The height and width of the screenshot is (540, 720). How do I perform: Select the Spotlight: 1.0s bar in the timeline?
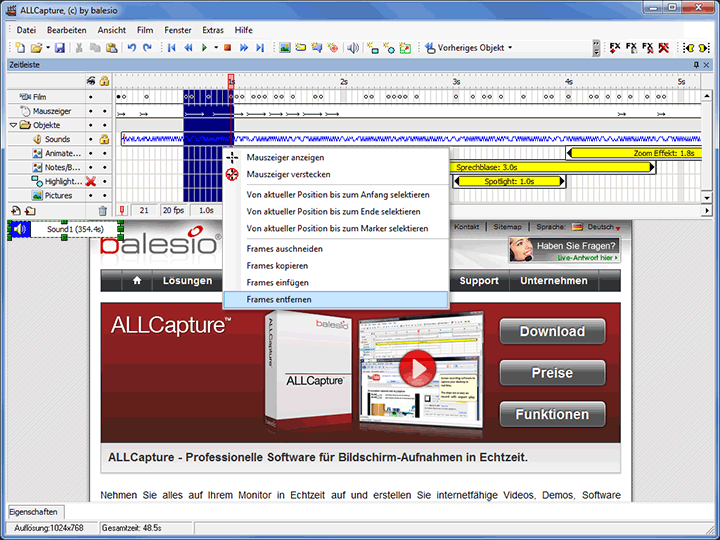click(x=509, y=181)
